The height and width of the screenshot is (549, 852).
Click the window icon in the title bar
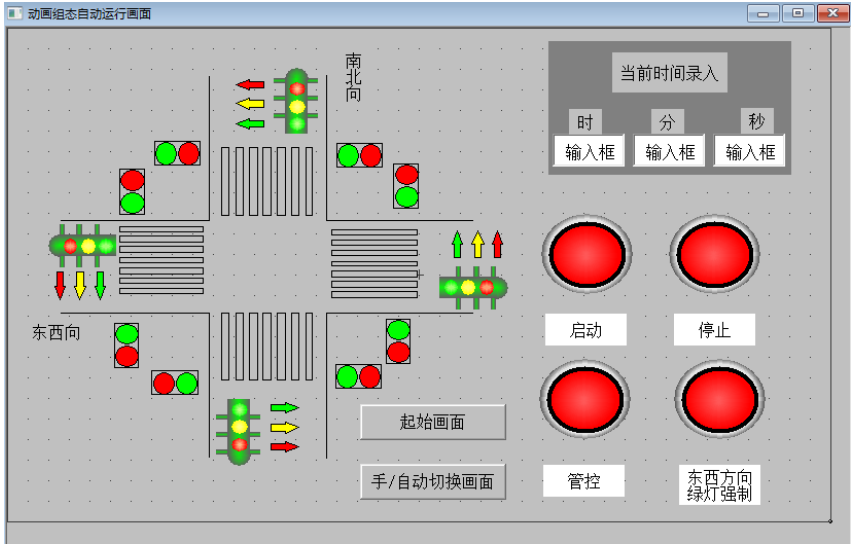pos(15,13)
